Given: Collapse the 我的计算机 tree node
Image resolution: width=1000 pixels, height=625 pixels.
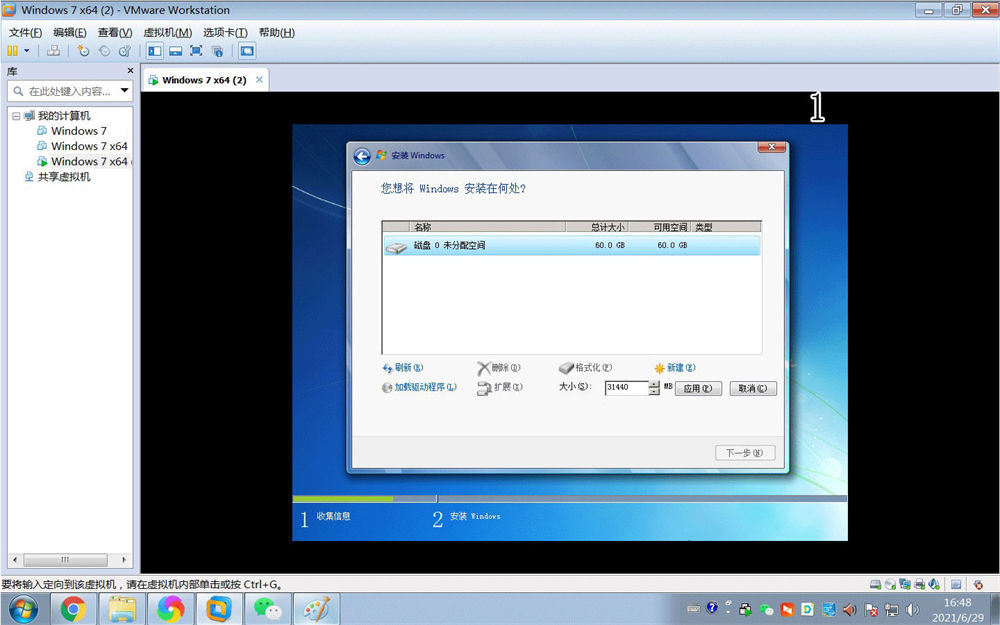Looking at the screenshot, I should pos(16,116).
